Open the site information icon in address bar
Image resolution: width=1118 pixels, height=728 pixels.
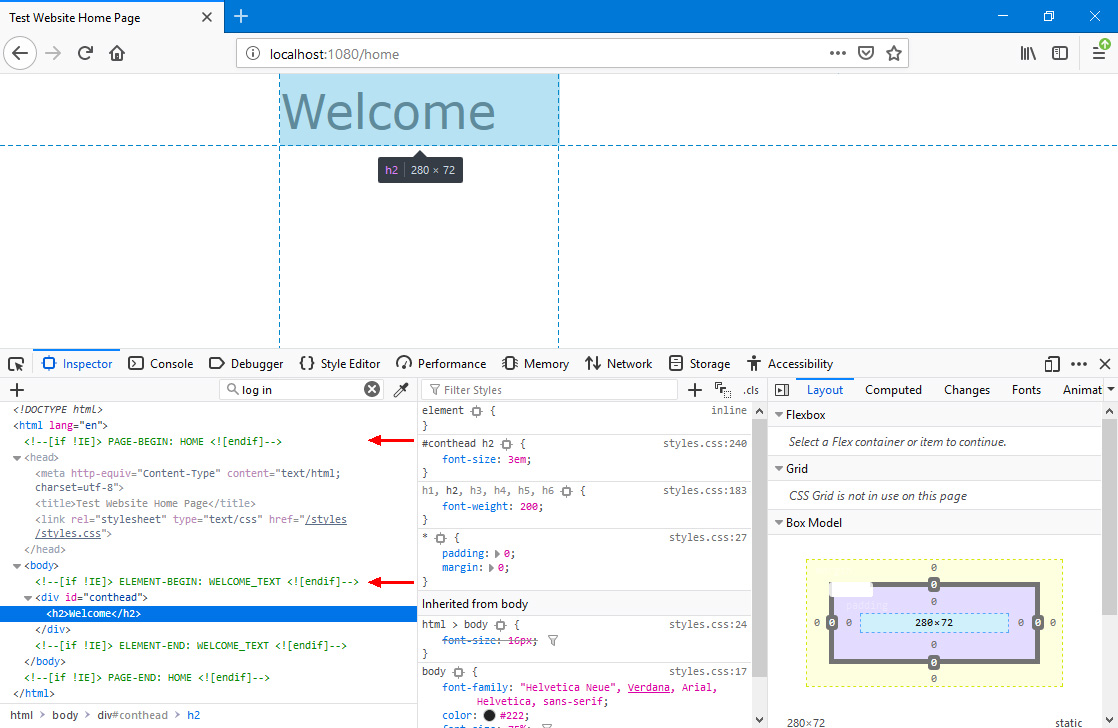(x=253, y=53)
